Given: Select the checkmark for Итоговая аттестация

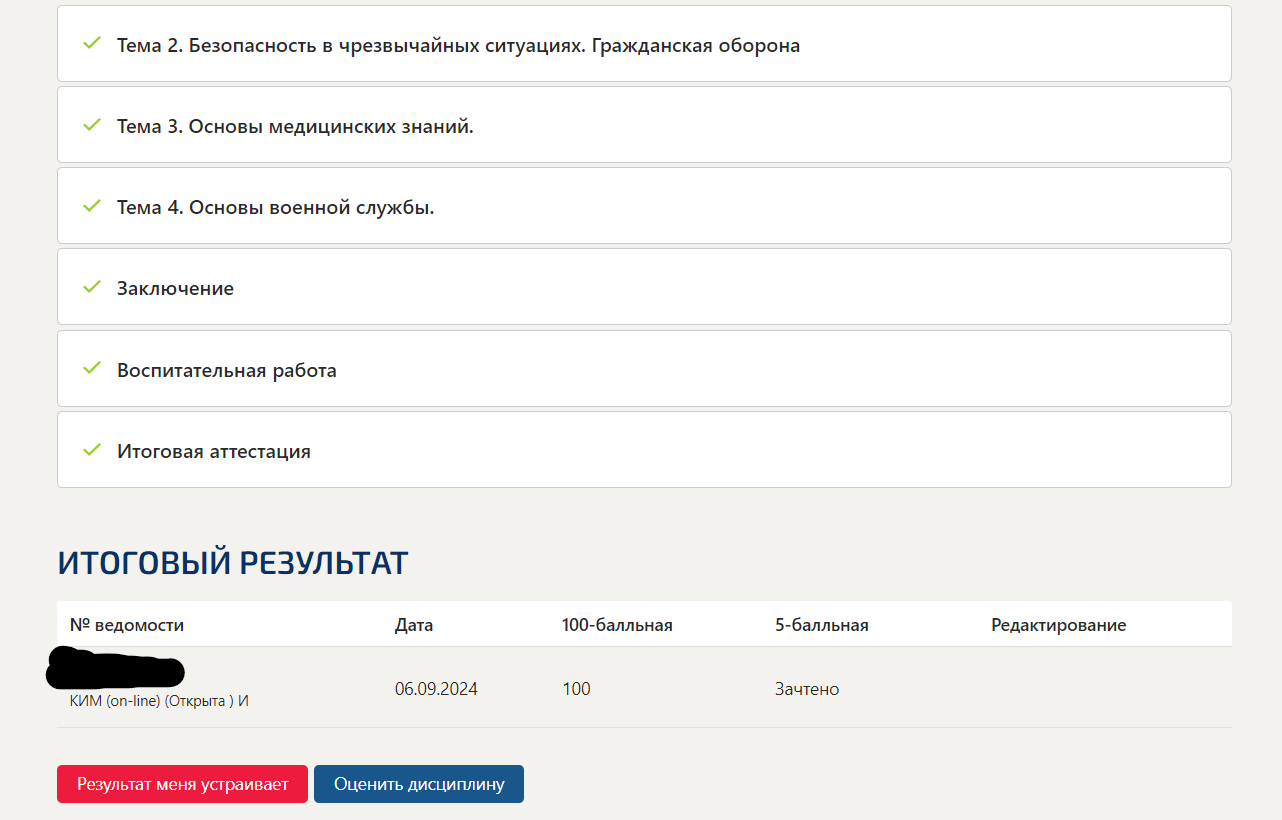Looking at the screenshot, I should [92, 450].
